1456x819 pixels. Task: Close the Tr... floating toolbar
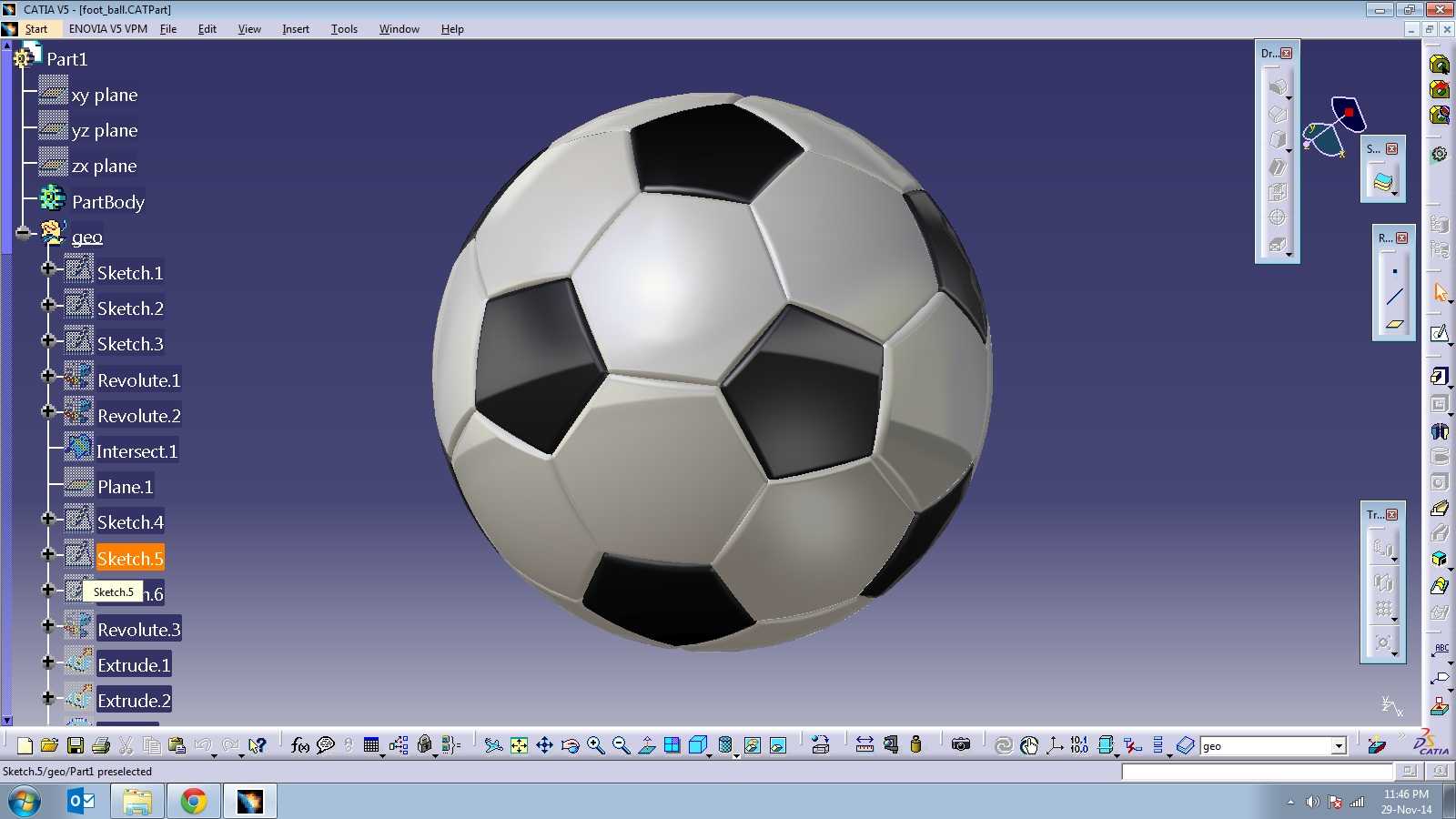coord(1391,515)
